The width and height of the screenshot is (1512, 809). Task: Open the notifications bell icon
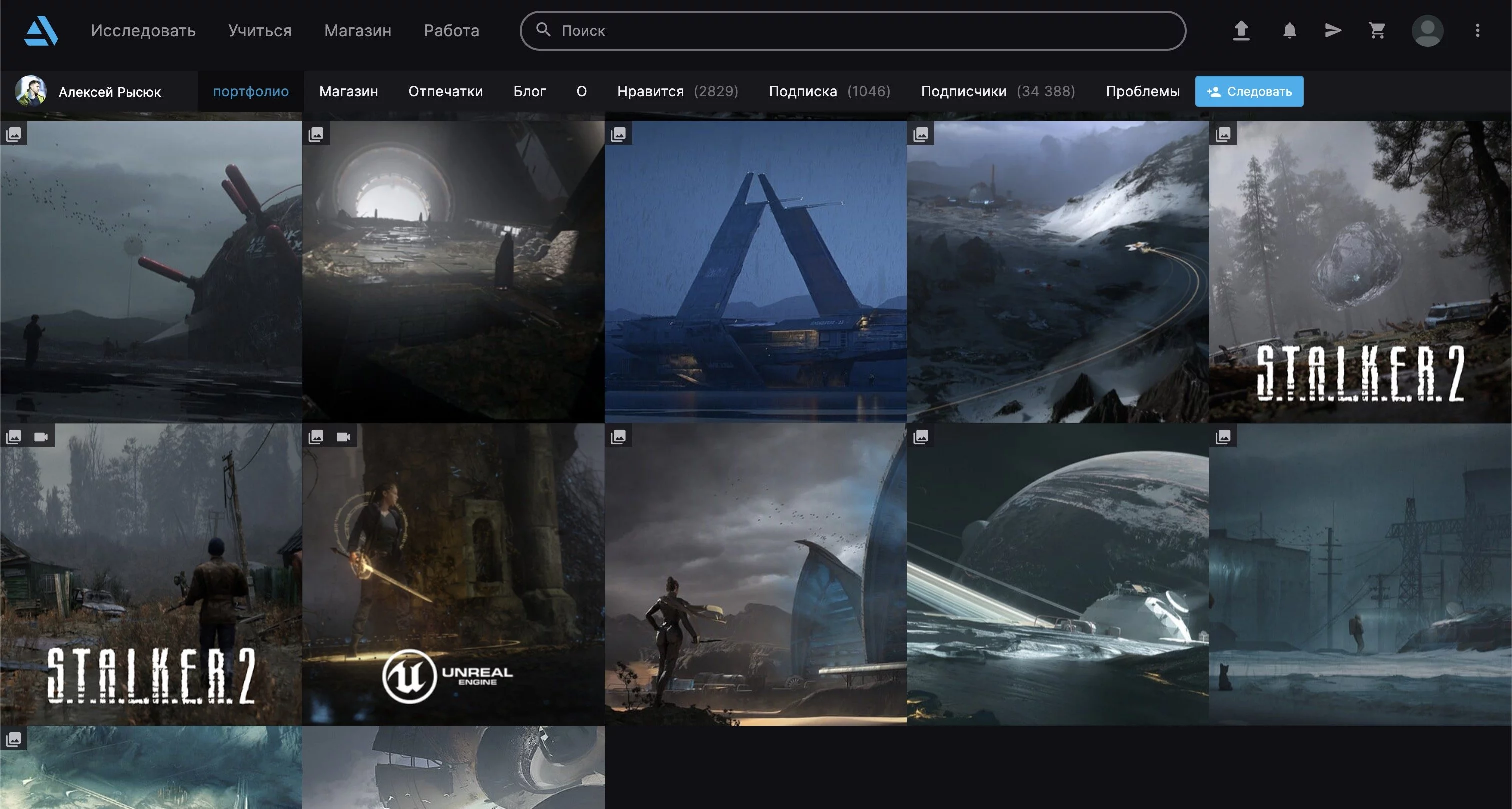1289,30
